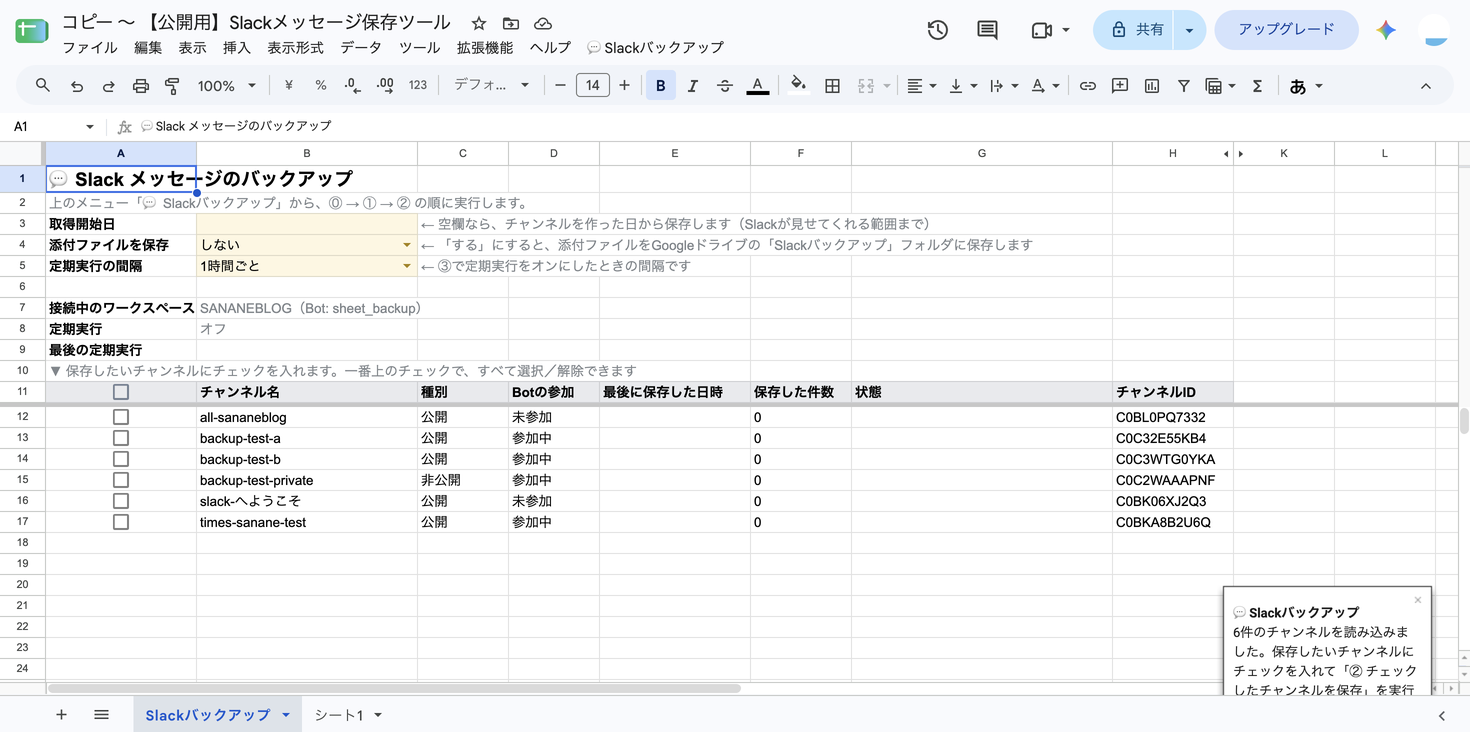Viewport: 1470px width, 732px height.
Task: Insert a link with chain icon
Action: tap(1087, 86)
